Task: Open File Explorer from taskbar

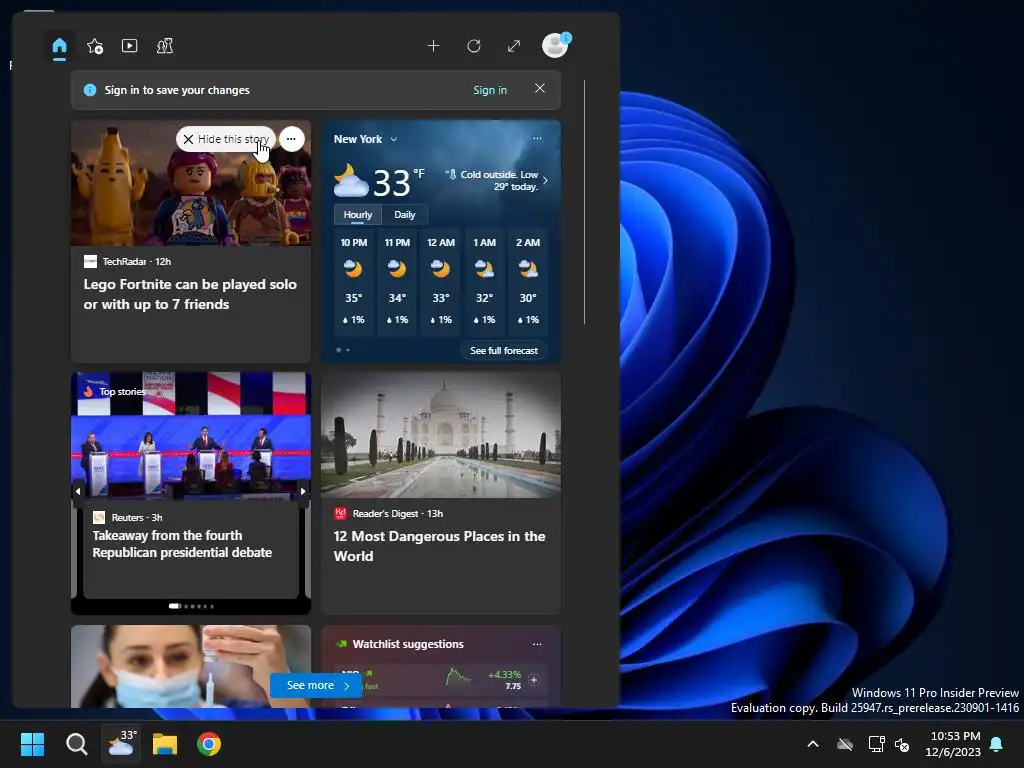Action: click(x=165, y=744)
